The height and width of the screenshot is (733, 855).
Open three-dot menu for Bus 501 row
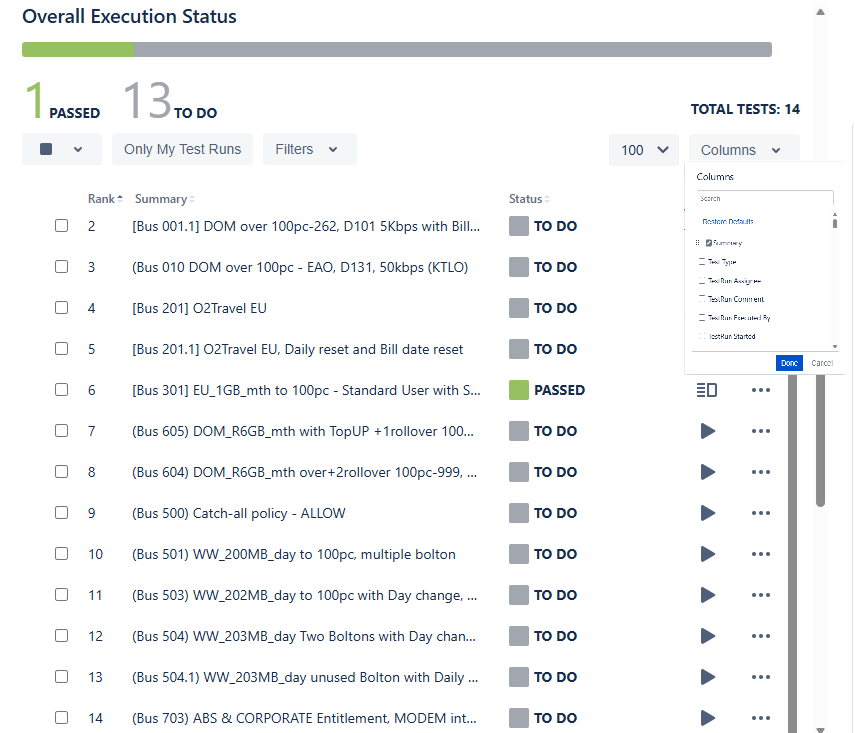[761, 554]
